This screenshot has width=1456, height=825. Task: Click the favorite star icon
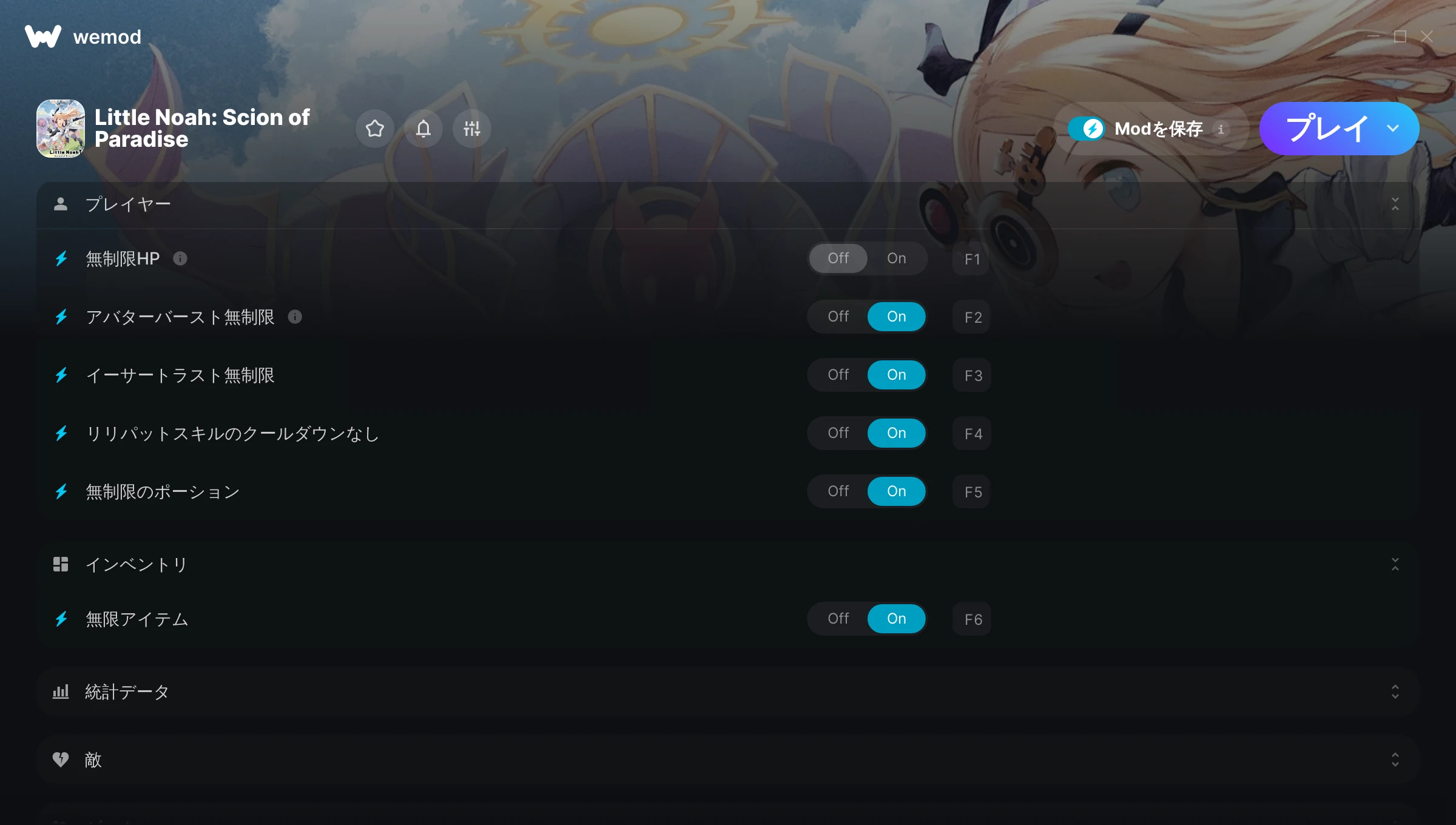point(375,129)
